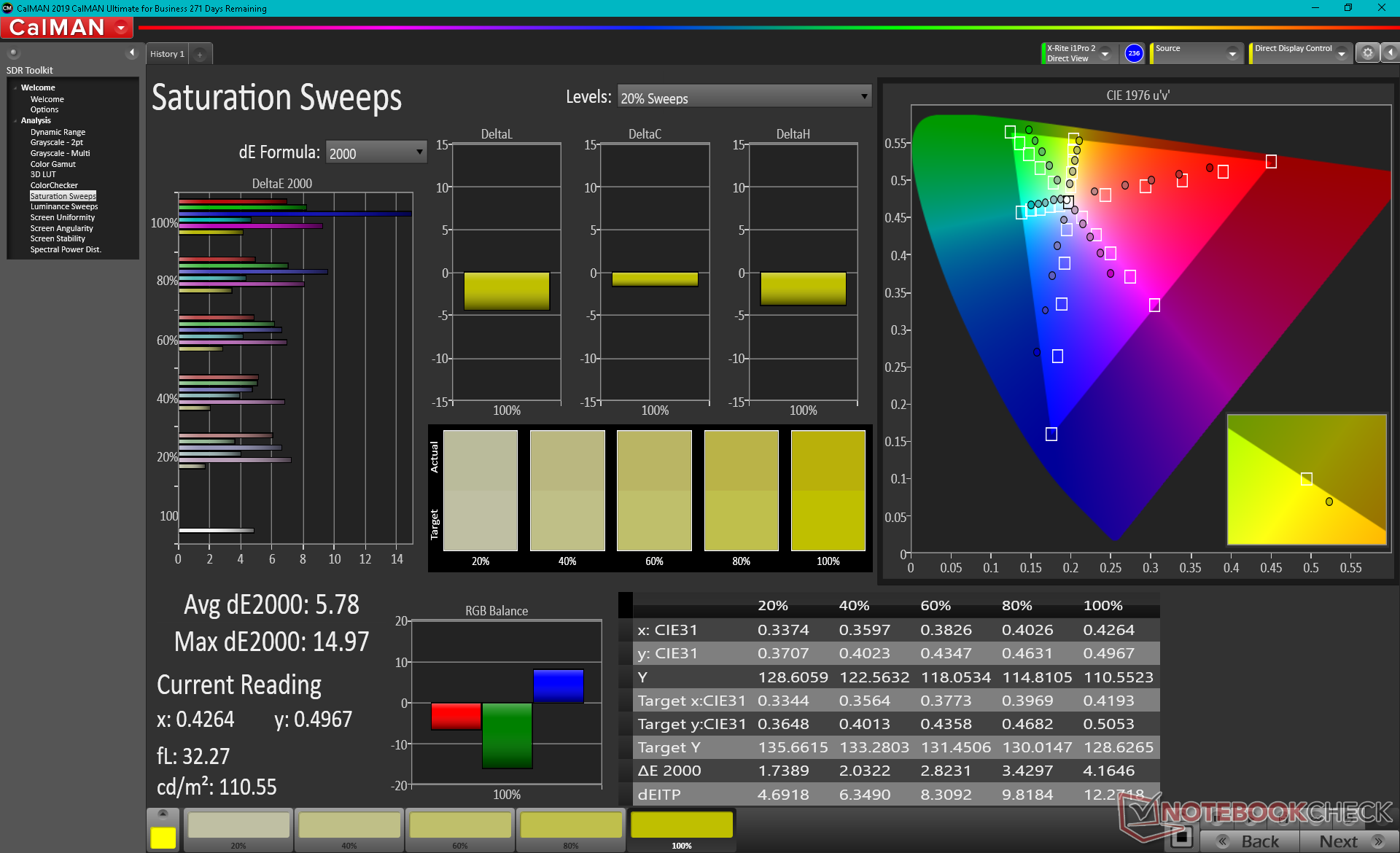1400x853 pixels.
Task: Click the yellow color selector swatch icon
Action: [x=163, y=837]
